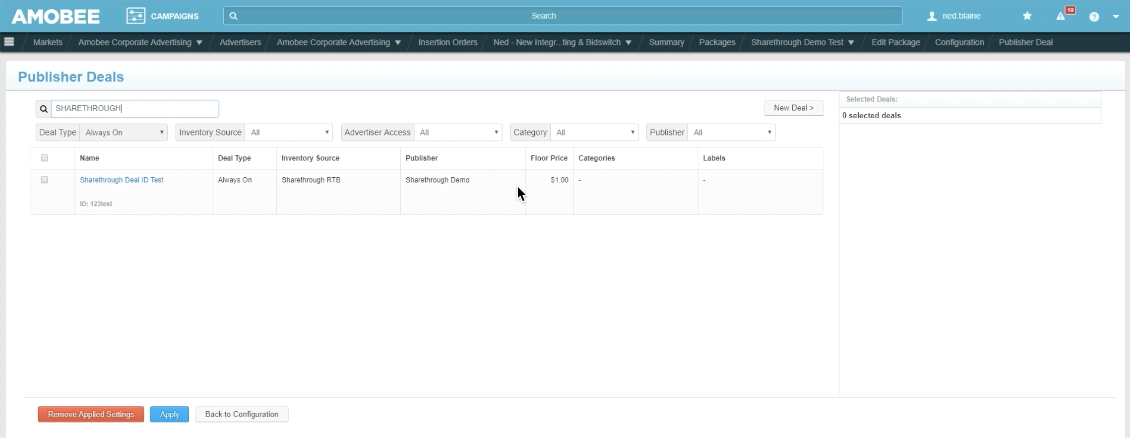Click the Labels column header

(x=714, y=158)
